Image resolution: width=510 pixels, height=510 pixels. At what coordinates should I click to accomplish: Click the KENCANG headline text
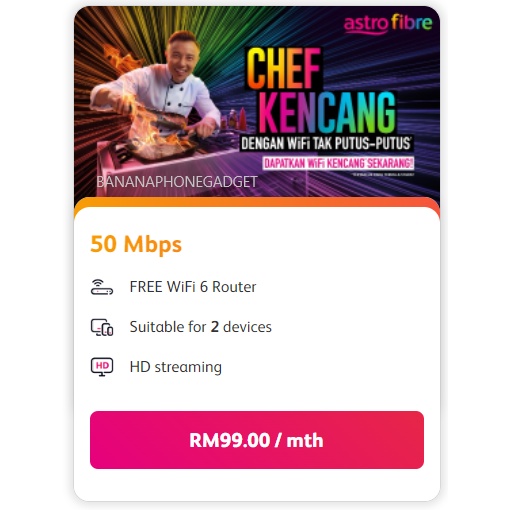click(327, 112)
